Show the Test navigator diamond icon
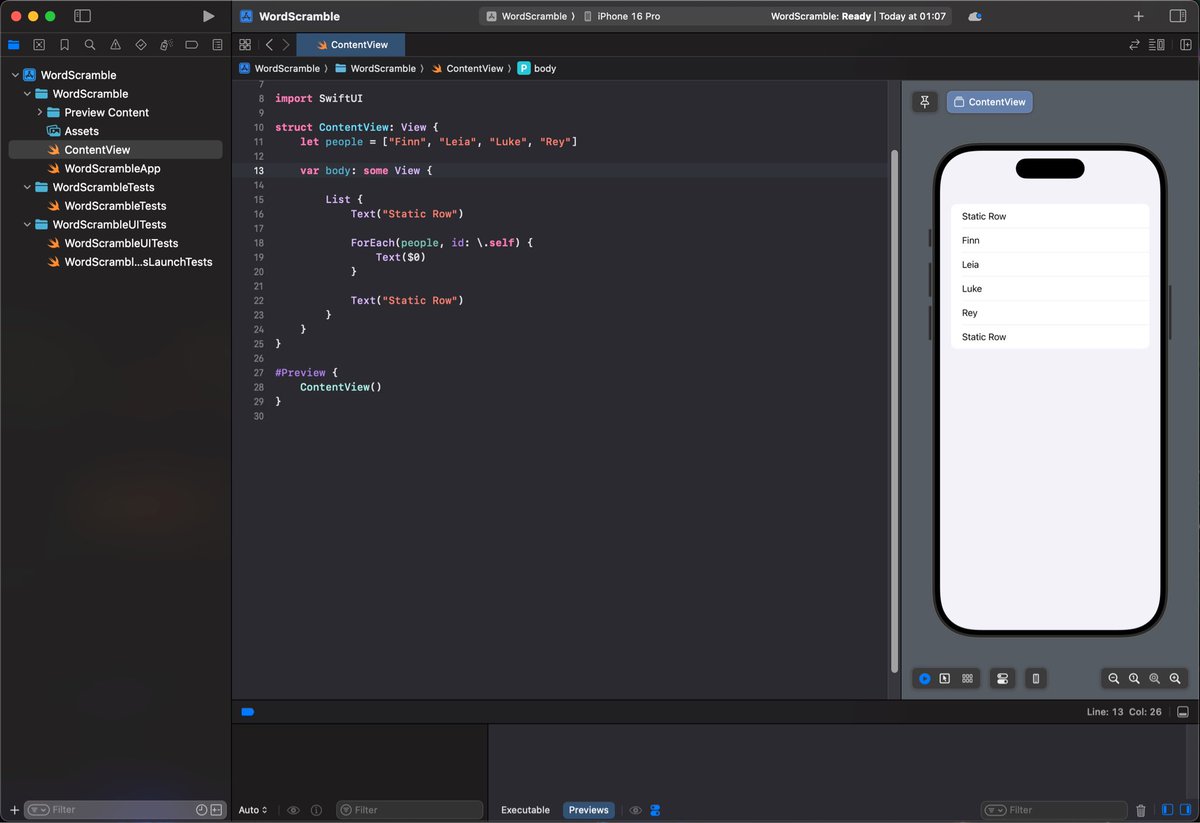Image resolution: width=1200 pixels, height=823 pixels. point(141,45)
